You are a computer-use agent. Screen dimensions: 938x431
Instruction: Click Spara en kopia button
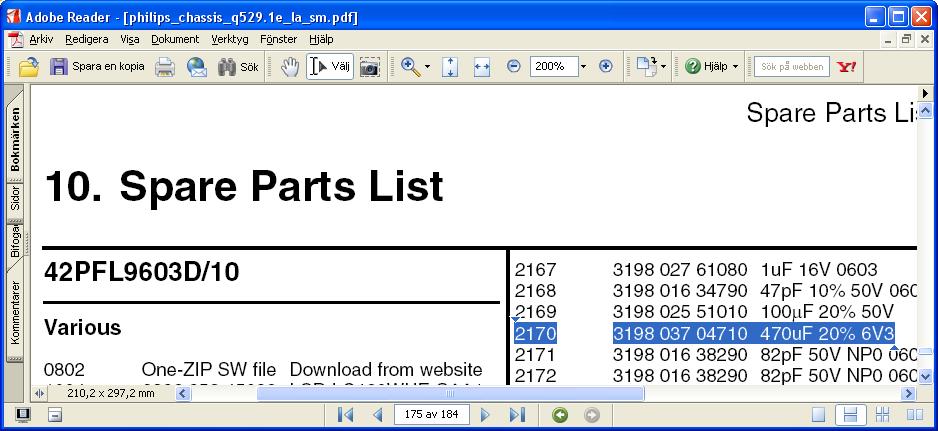(x=97, y=67)
